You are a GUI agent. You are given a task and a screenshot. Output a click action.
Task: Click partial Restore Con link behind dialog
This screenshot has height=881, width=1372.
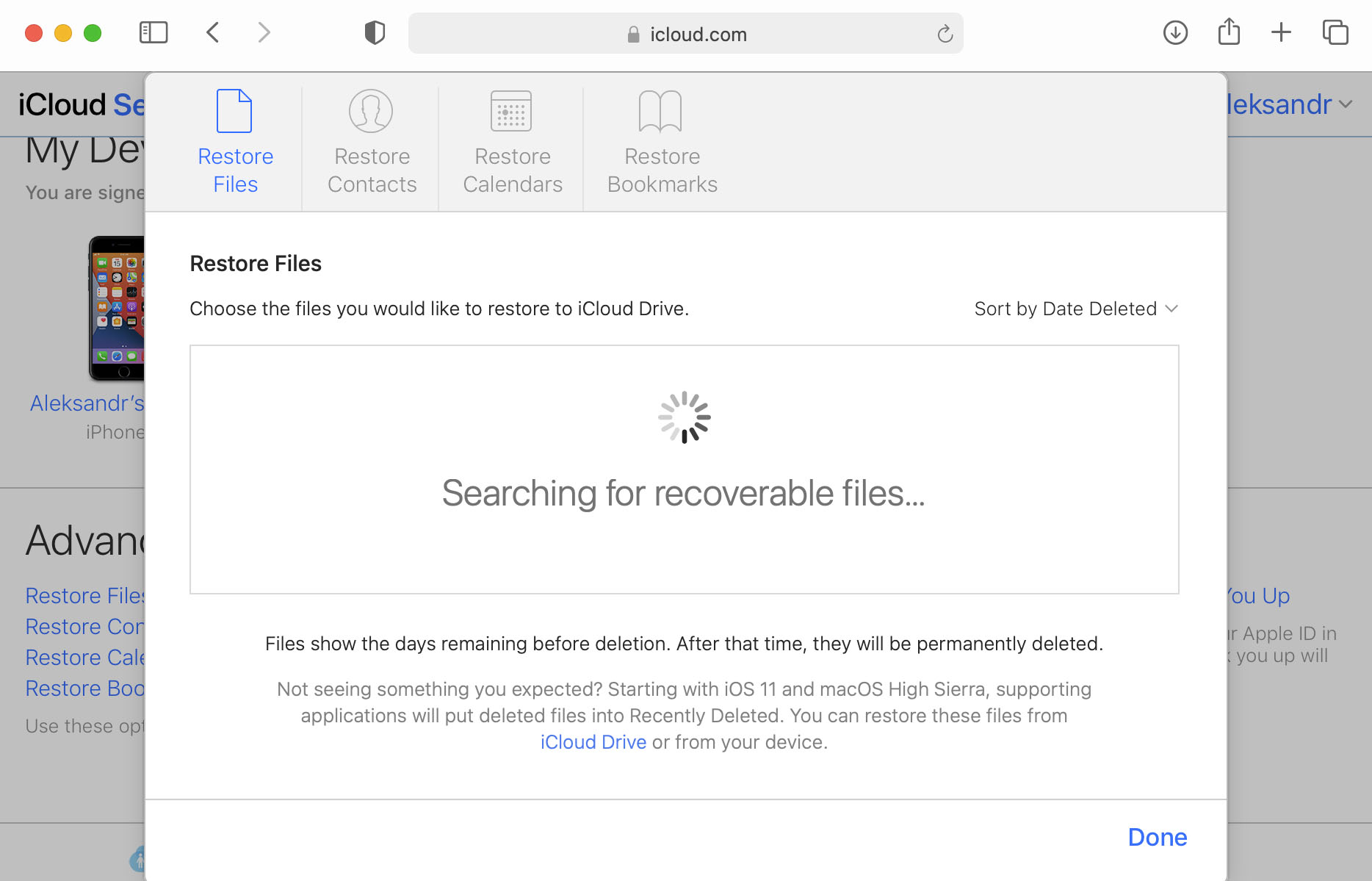point(84,627)
